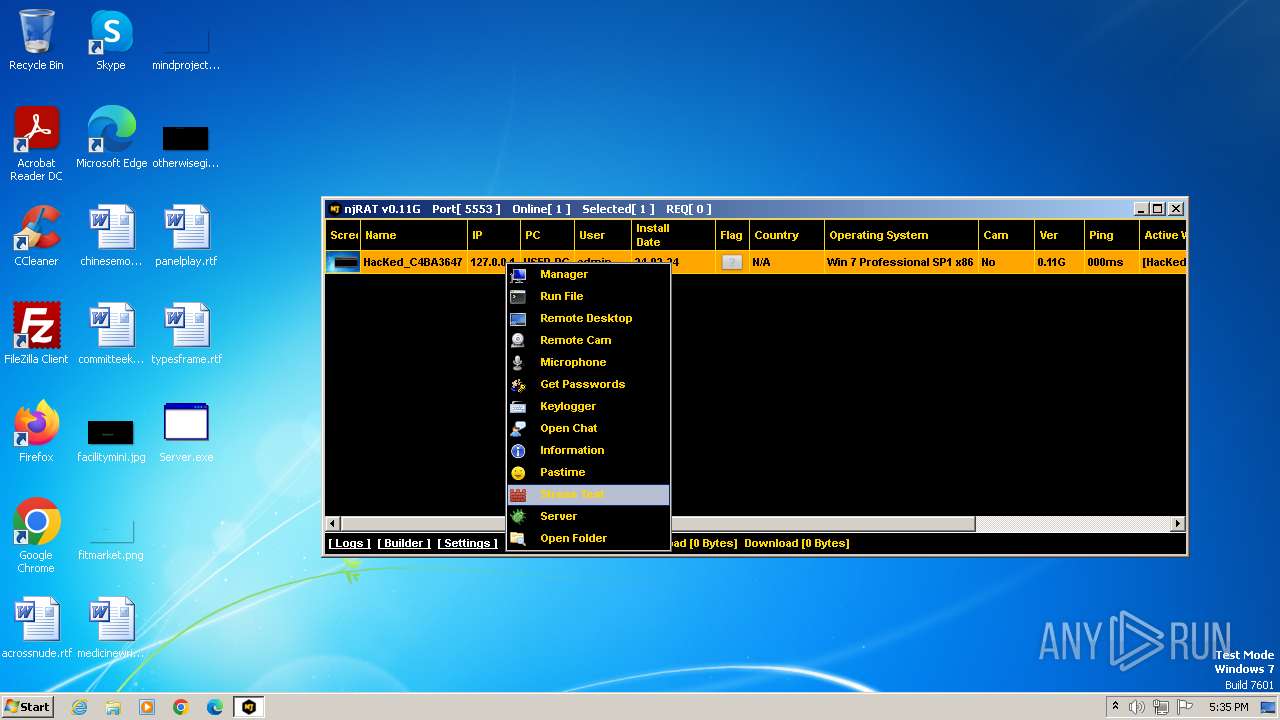Open the media player taskbar icon
The height and width of the screenshot is (720, 1280).
147,707
